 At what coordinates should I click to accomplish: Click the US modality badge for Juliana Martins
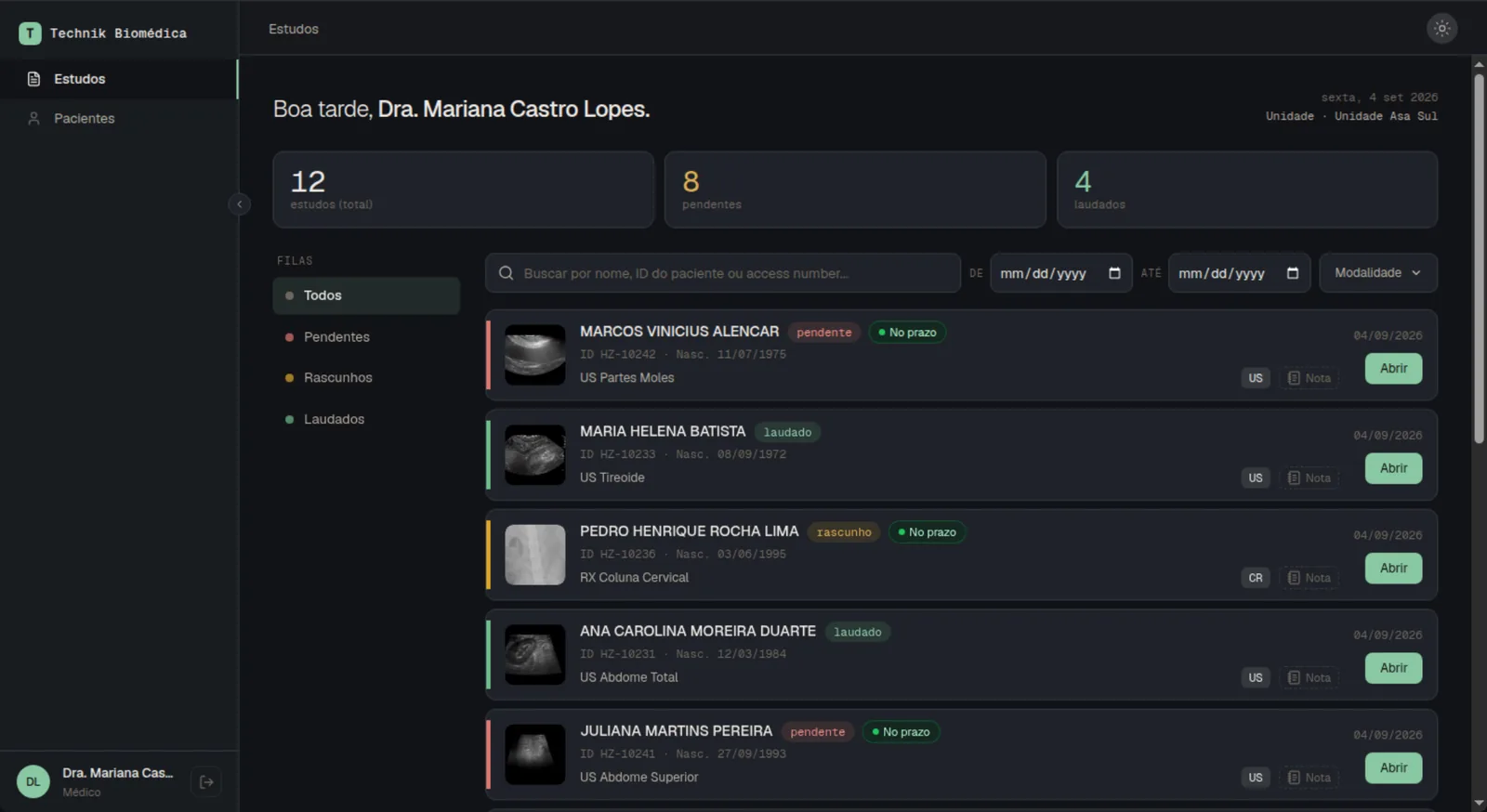click(1256, 778)
